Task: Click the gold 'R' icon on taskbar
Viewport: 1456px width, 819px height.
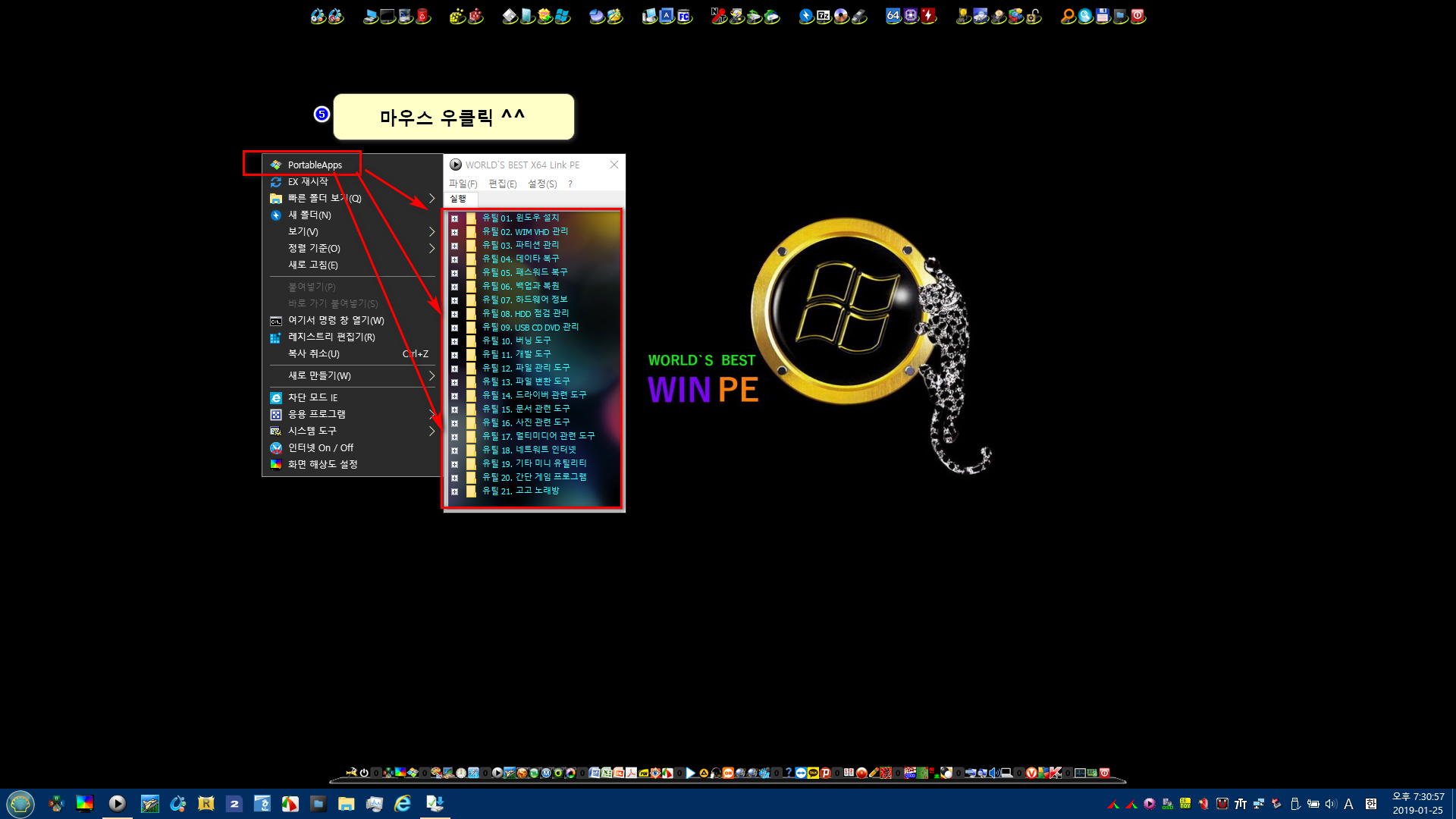Action: [x=206, y=804]
